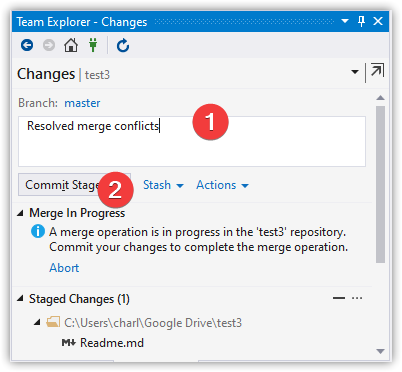
Task: Click the green Manage Connections plug icon
Action: click(93, 45)
